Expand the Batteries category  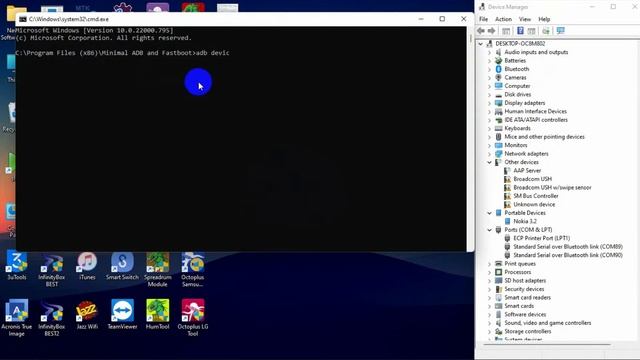(489, 60)
